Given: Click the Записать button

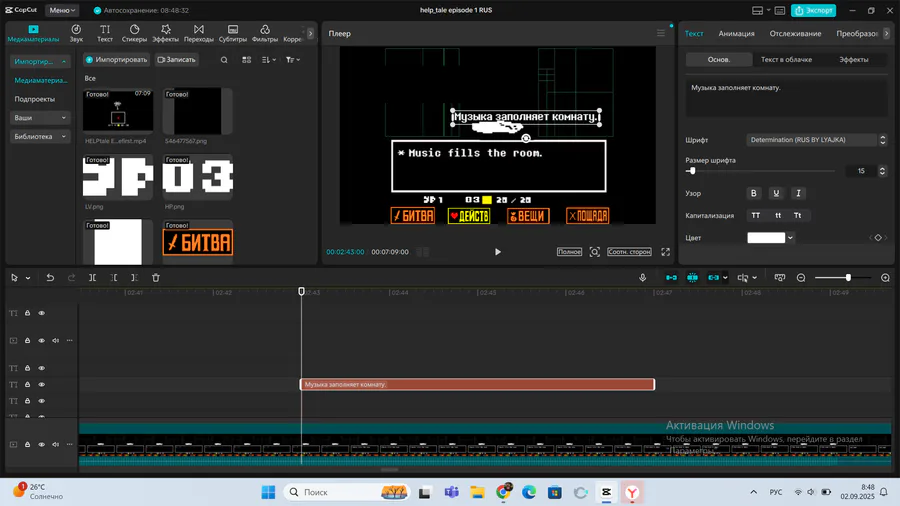Looking at the screenshot, I should (x=177, y=60).
